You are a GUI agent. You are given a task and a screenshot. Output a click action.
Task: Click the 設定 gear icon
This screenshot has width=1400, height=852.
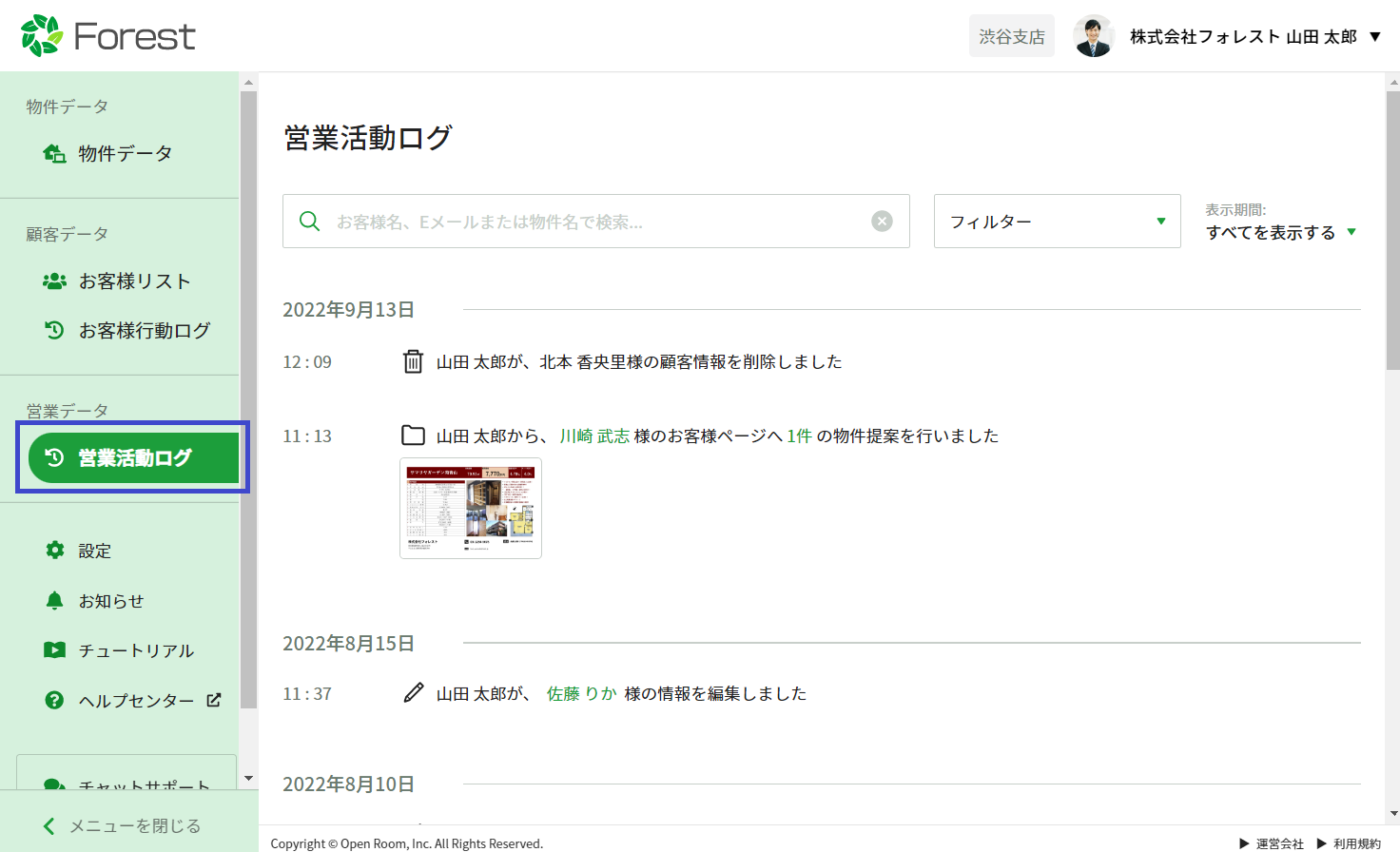pyautogui.click(x=55, y=551)
